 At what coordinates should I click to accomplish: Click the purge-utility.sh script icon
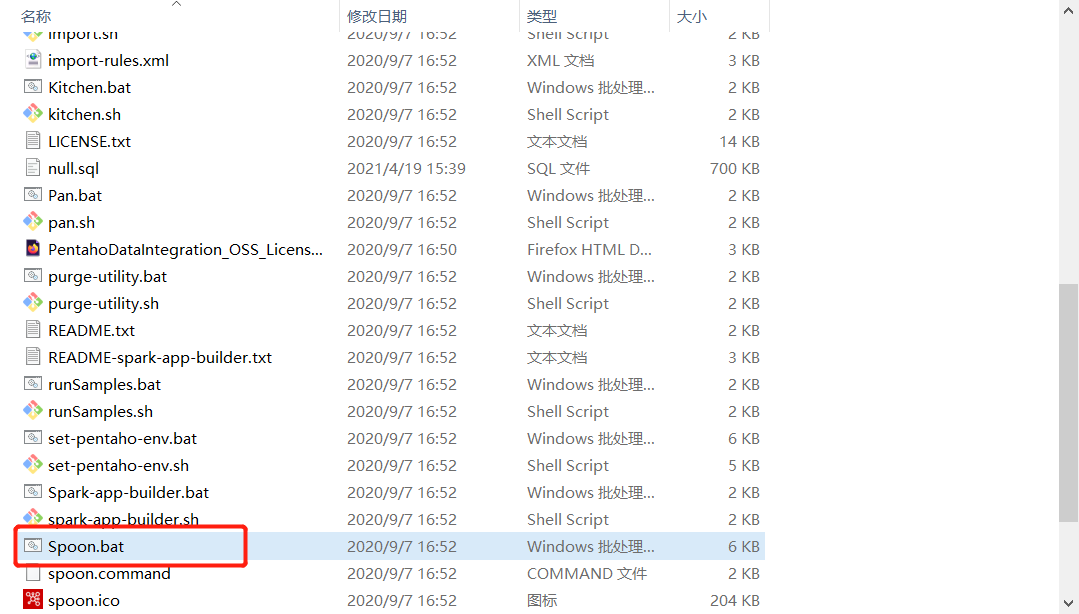pyautogui.click(x=32, y=303)
